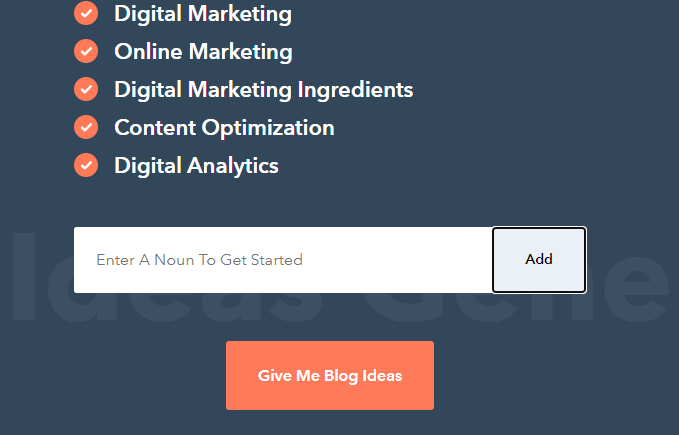Click the word Content in fourth entry
Screen dimensions: 679x435
click(x=155, y=128)
